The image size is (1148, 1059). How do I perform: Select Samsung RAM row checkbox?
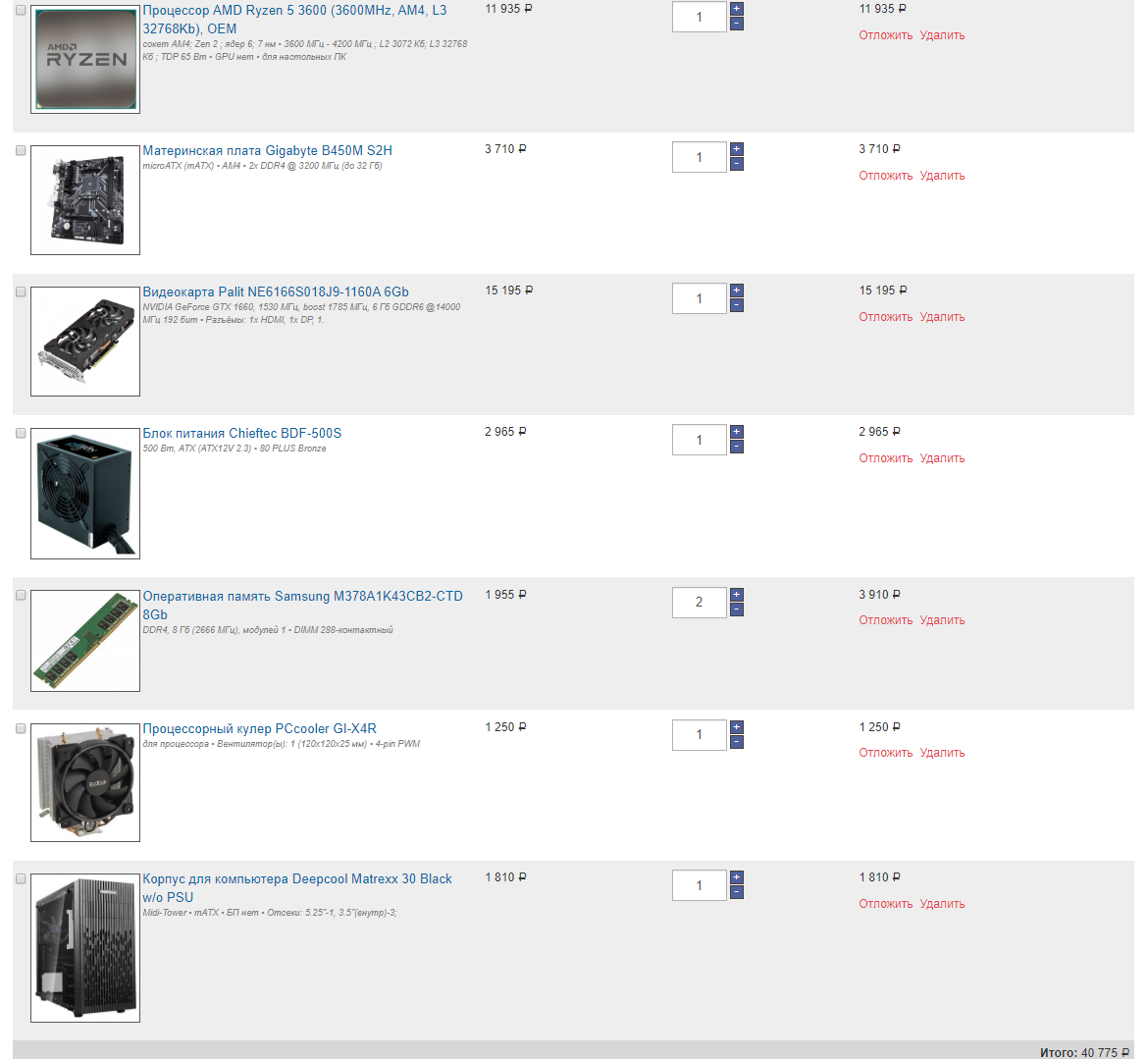[21, 596]
